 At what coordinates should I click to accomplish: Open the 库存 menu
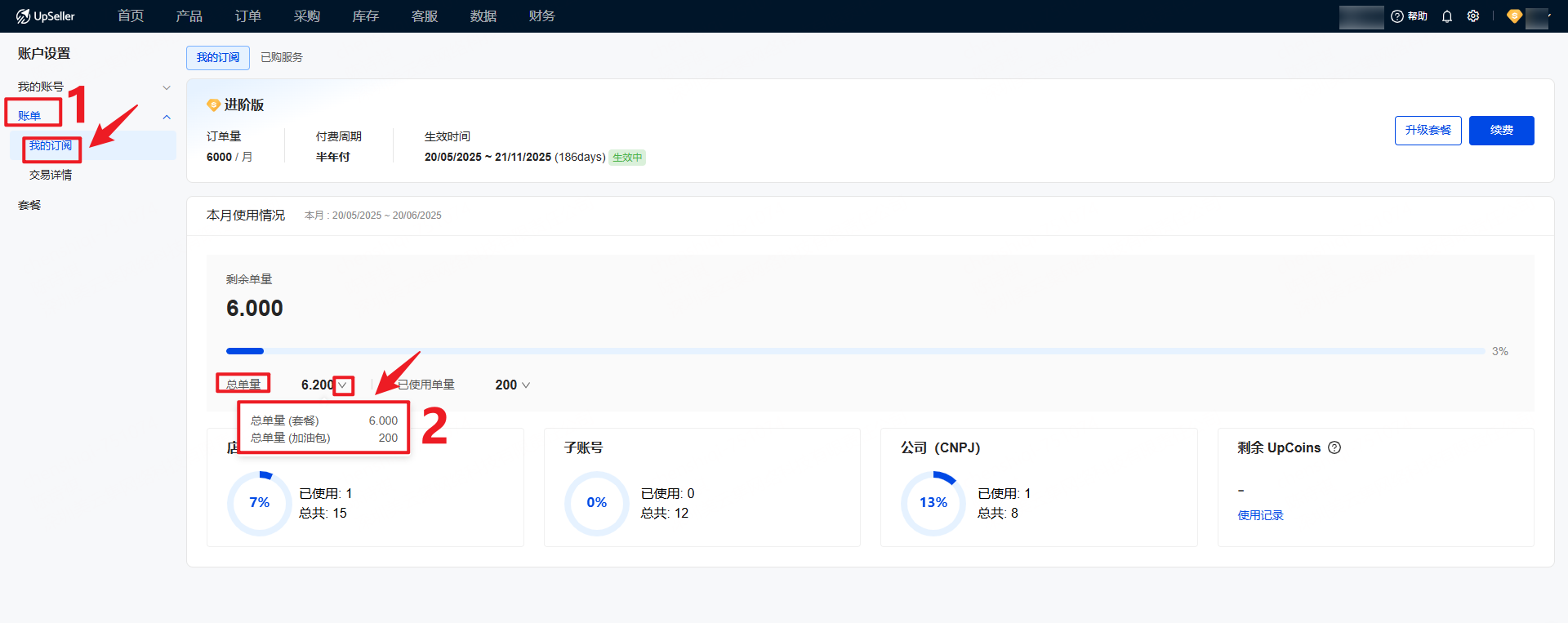coord(366,16)
